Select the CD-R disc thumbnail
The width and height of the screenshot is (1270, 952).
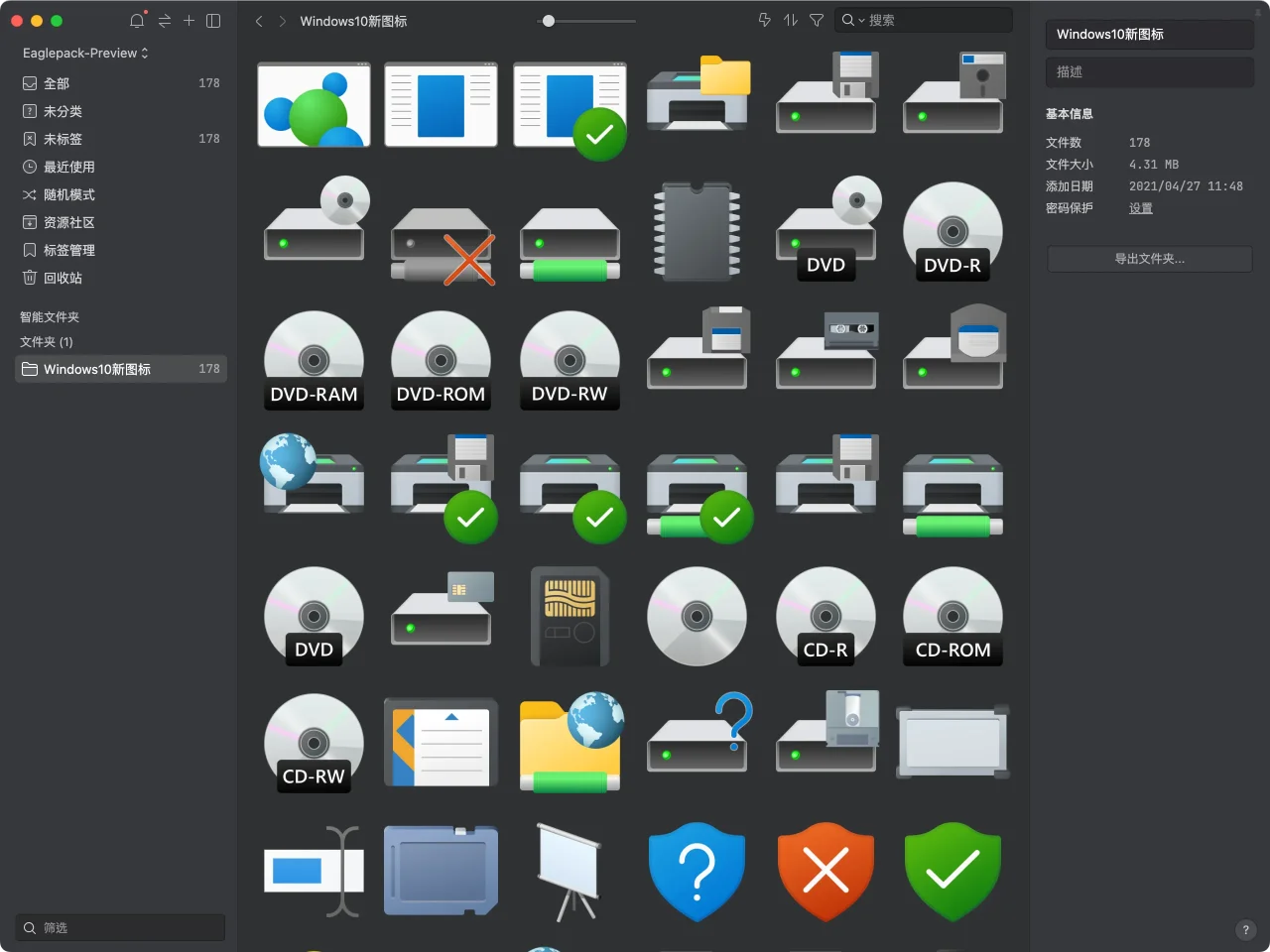(825, 616)
